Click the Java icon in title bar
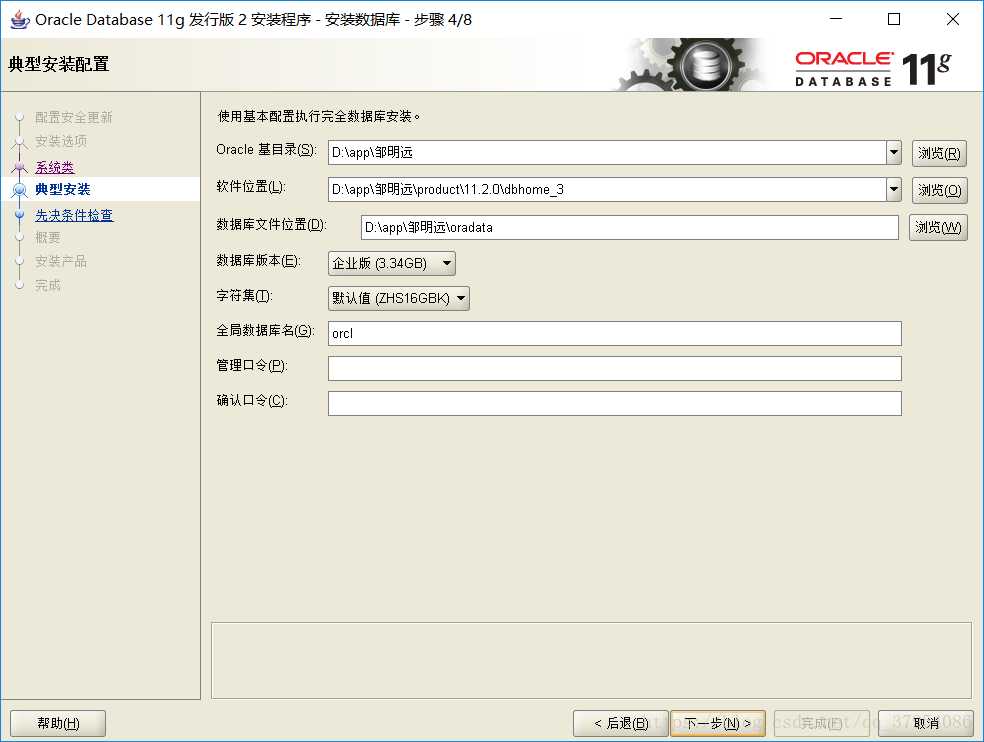Viewport: 984px width, 742px height. tap(19, 19)
